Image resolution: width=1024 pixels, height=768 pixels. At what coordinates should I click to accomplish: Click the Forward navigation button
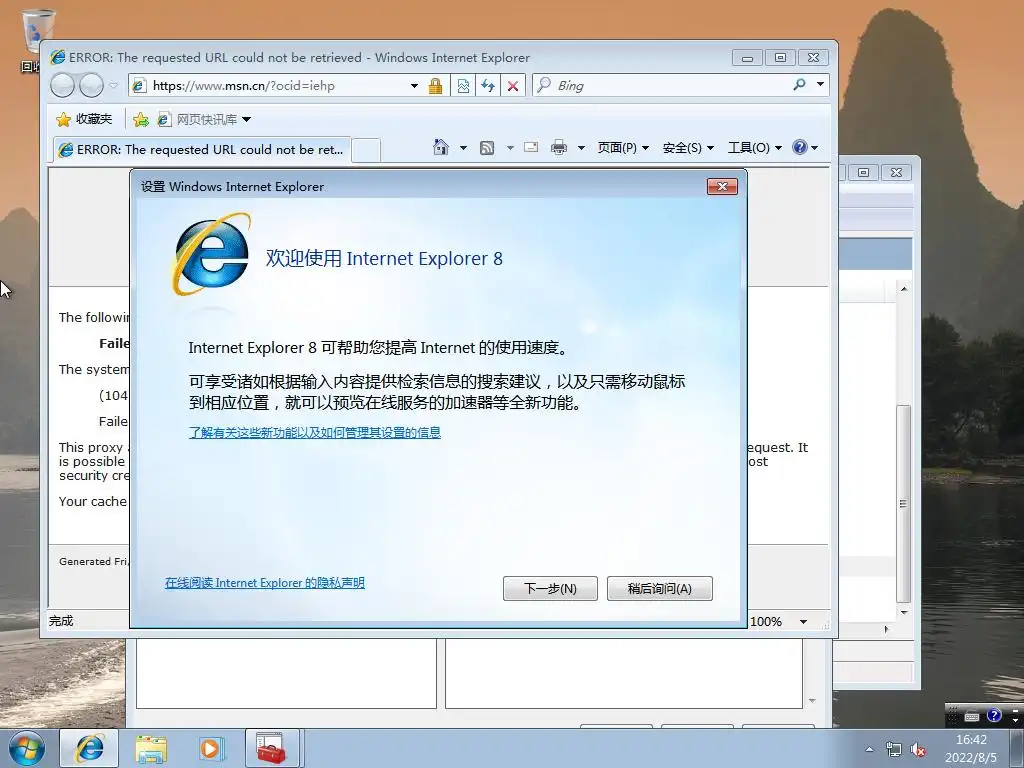coord(91,86)
